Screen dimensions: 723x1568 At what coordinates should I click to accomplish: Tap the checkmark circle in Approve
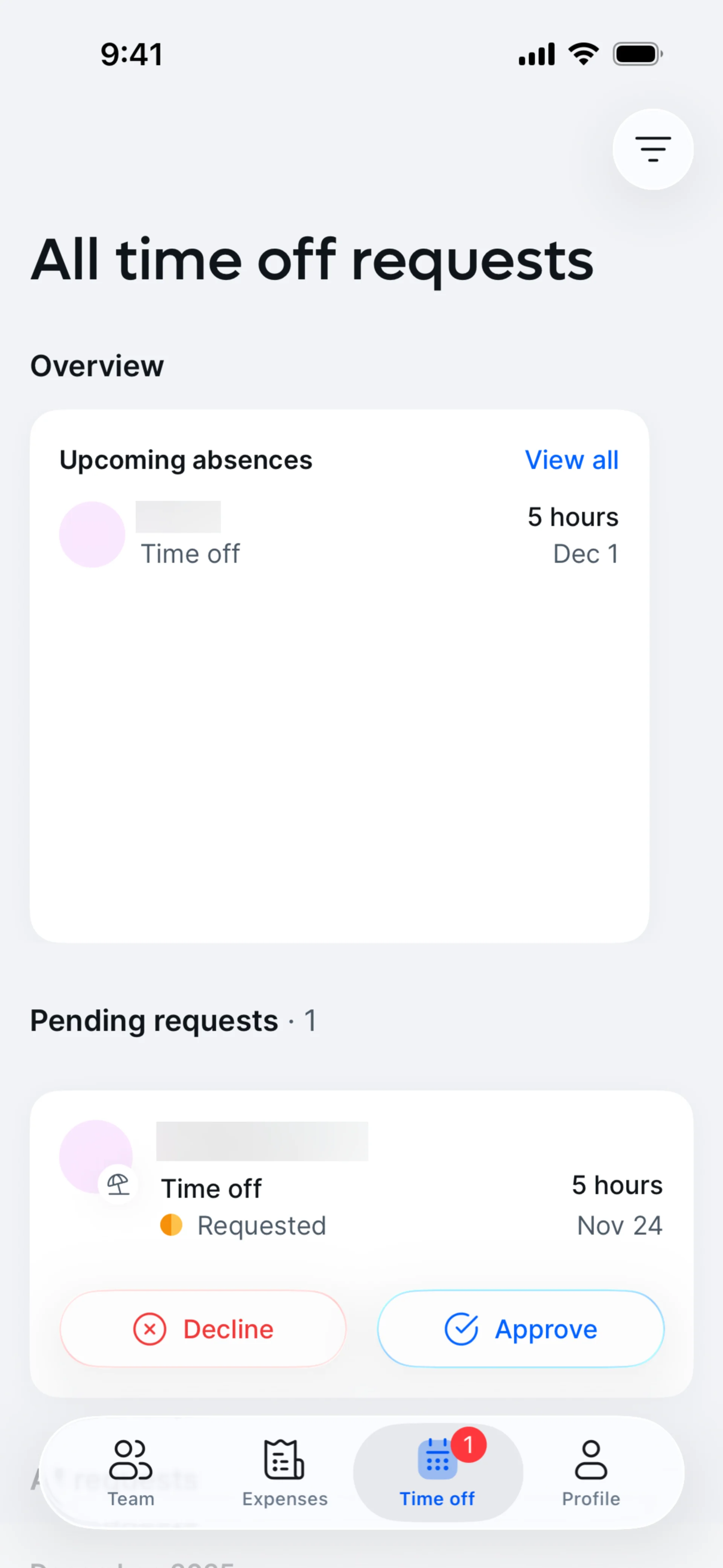coord(461,1329)
